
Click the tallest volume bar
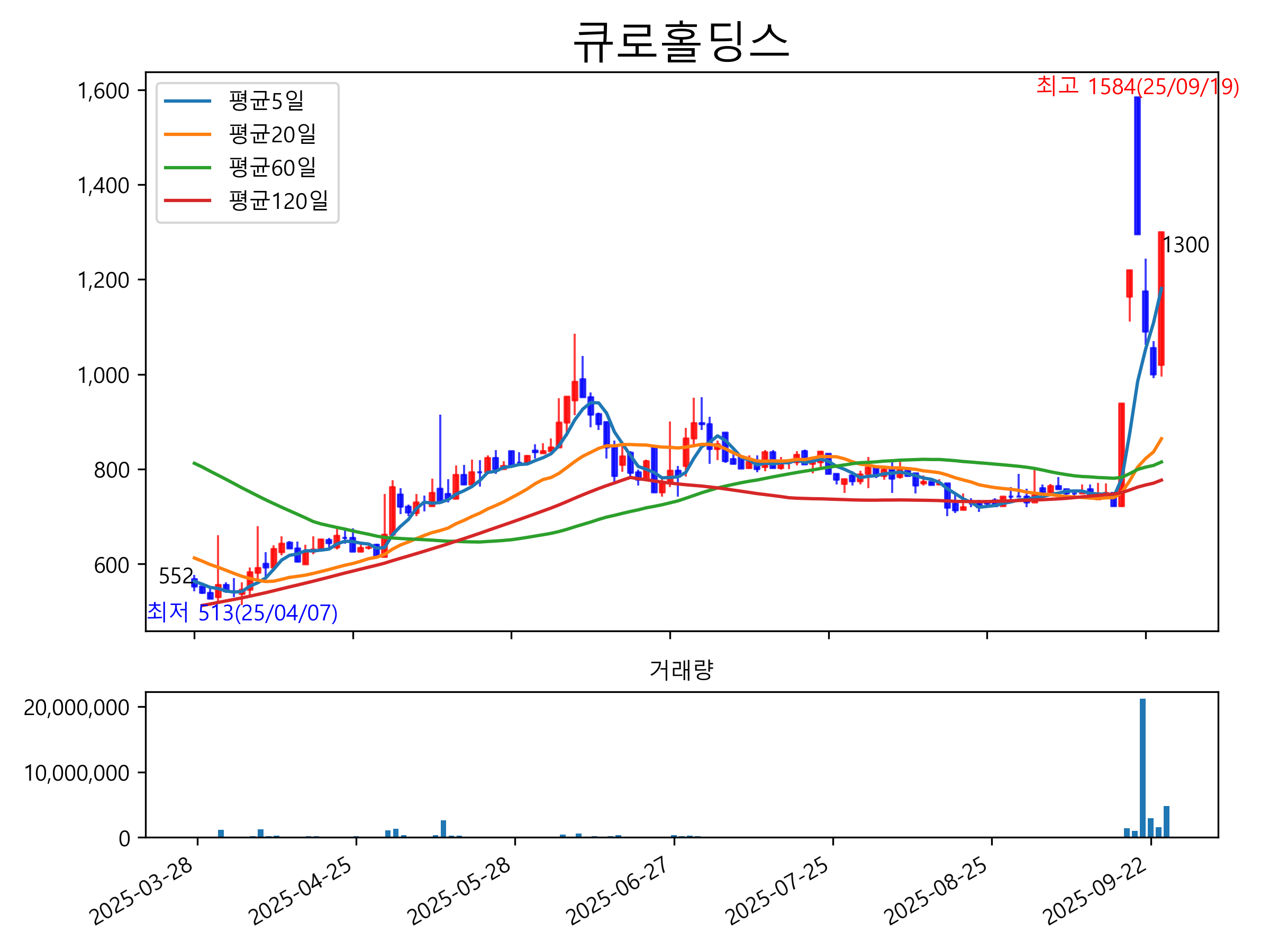click(1142, 769)
